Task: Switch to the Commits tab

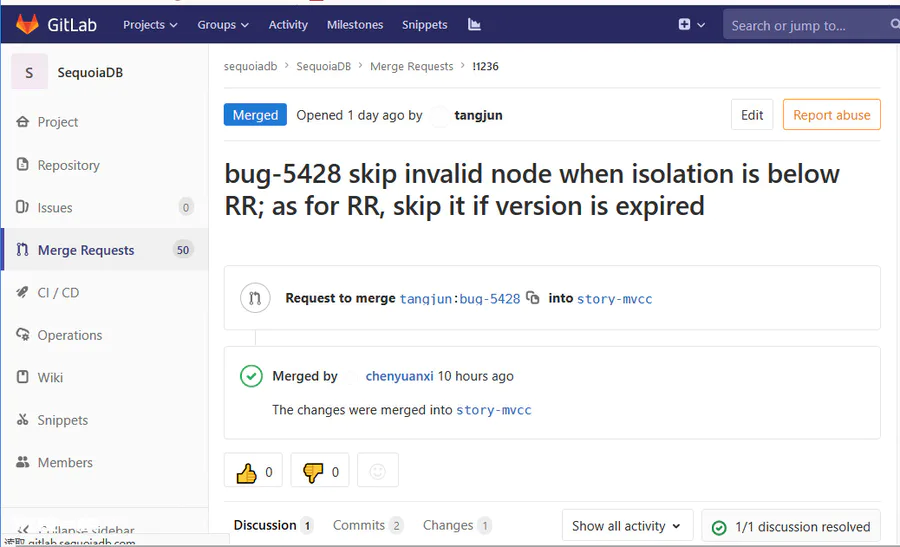Action: (x=367, y=525)
